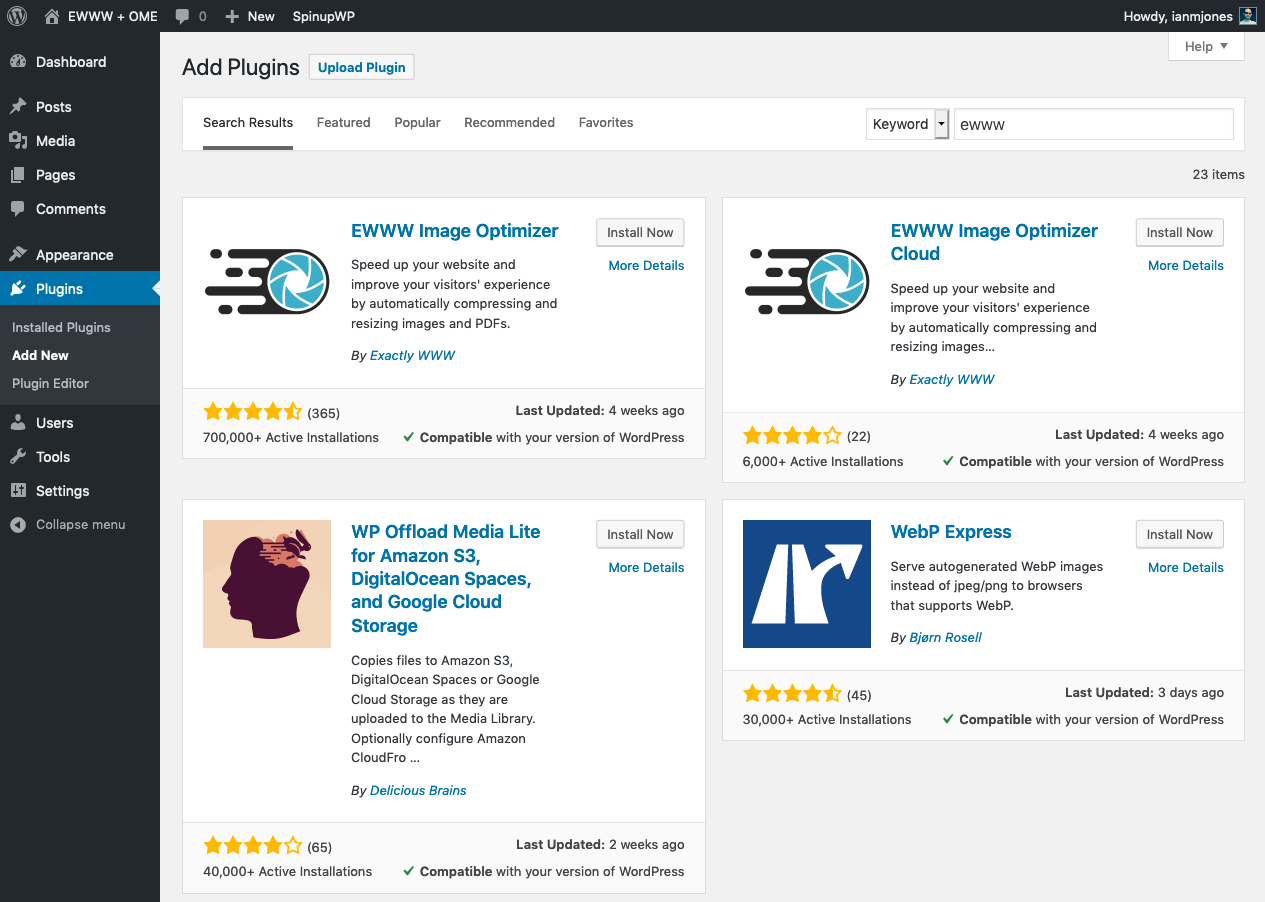Viewport: 1265px width, 902px height.
Task: Click the 30,000+ Active Installations text
Action: pyautogui.click(x=827, y=719)
